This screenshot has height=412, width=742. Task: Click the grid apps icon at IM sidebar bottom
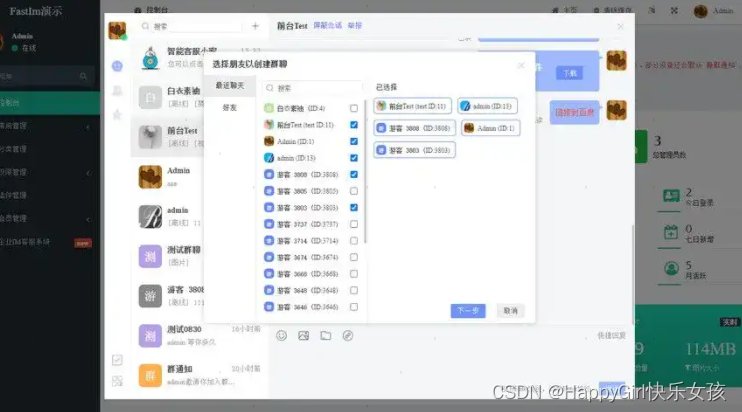117,381
